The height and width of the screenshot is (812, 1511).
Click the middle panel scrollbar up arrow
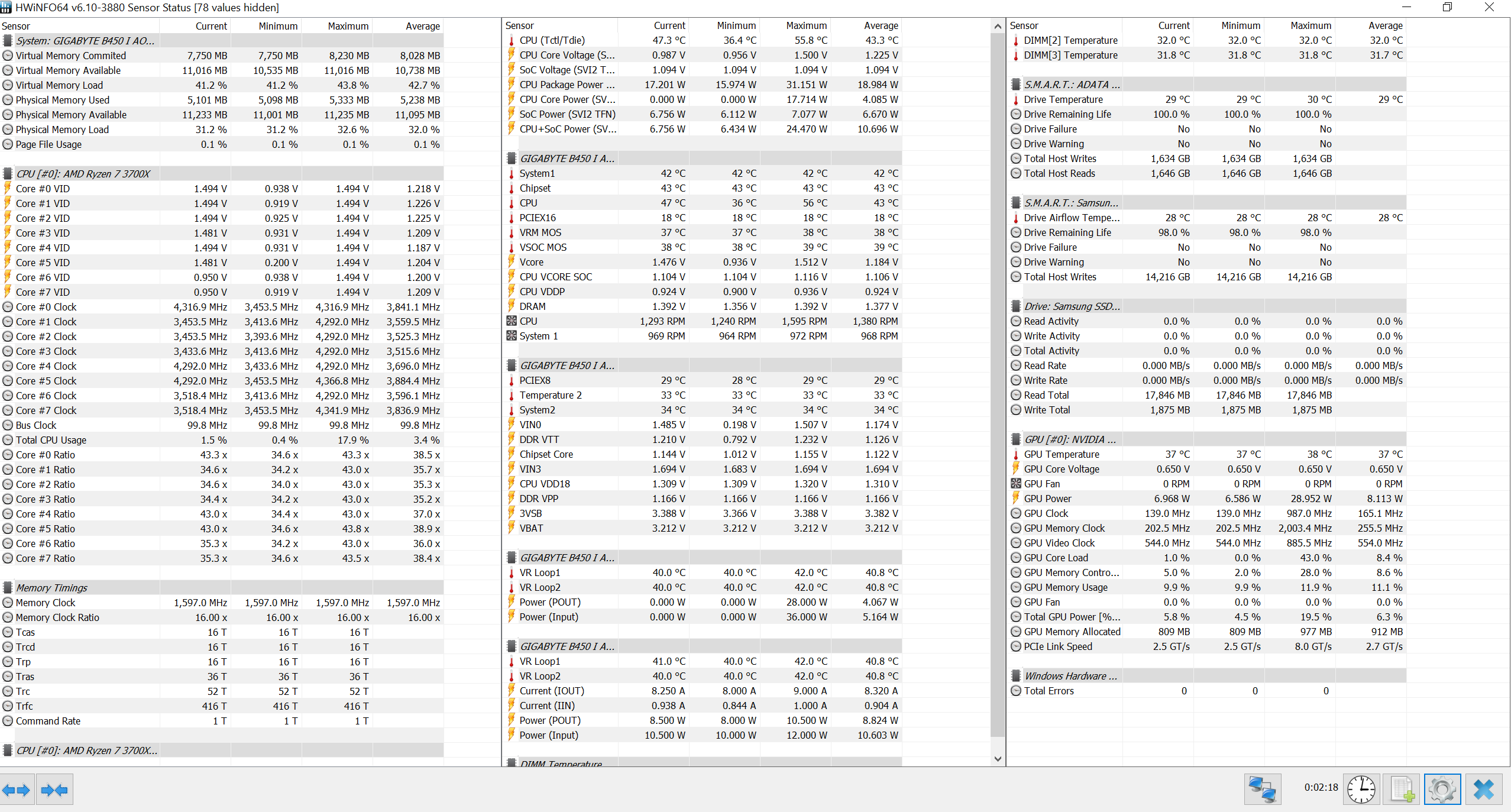[998, 26]
